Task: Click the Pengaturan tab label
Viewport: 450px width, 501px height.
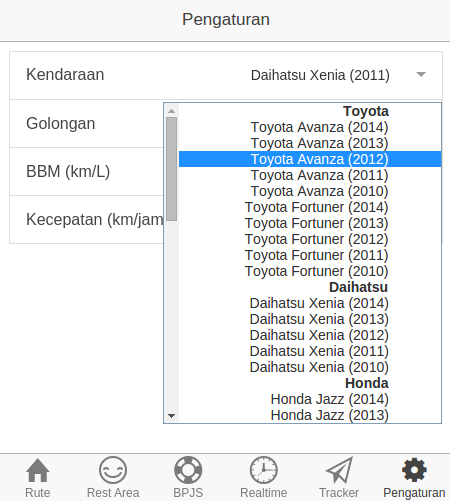Action: (414, 493)
